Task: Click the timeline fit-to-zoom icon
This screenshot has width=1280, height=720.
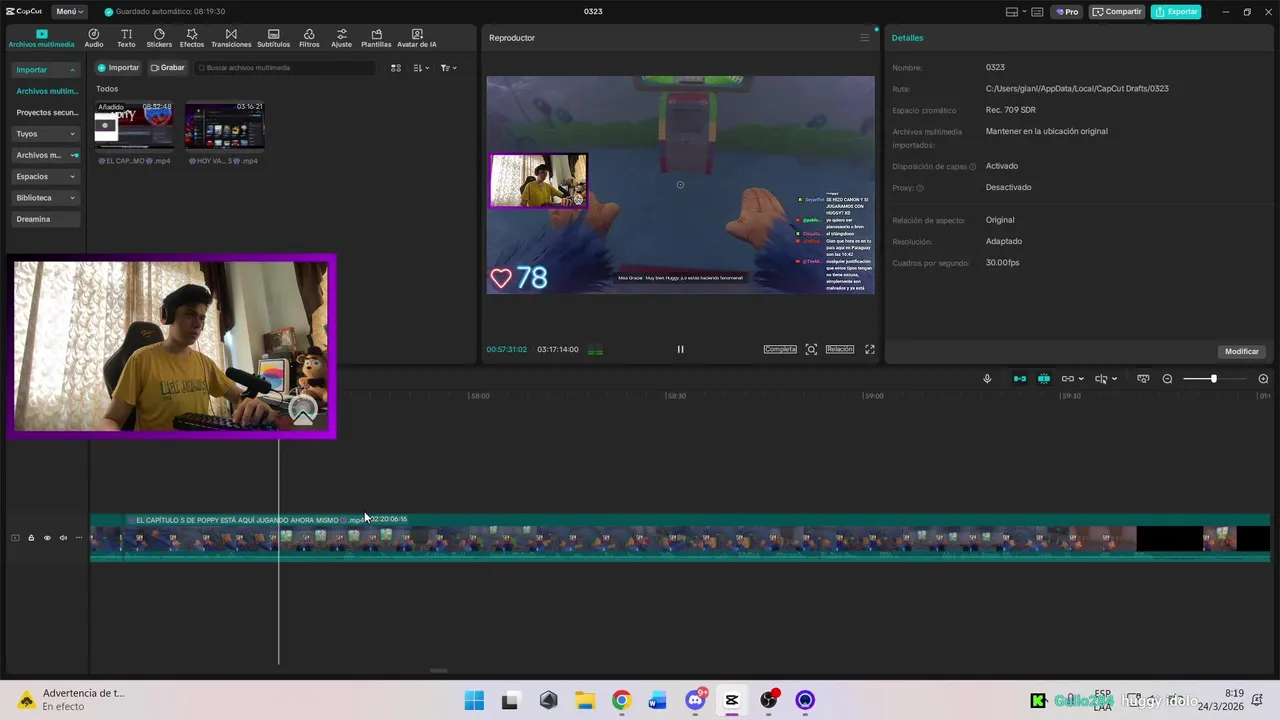Action: (1143, 379)
